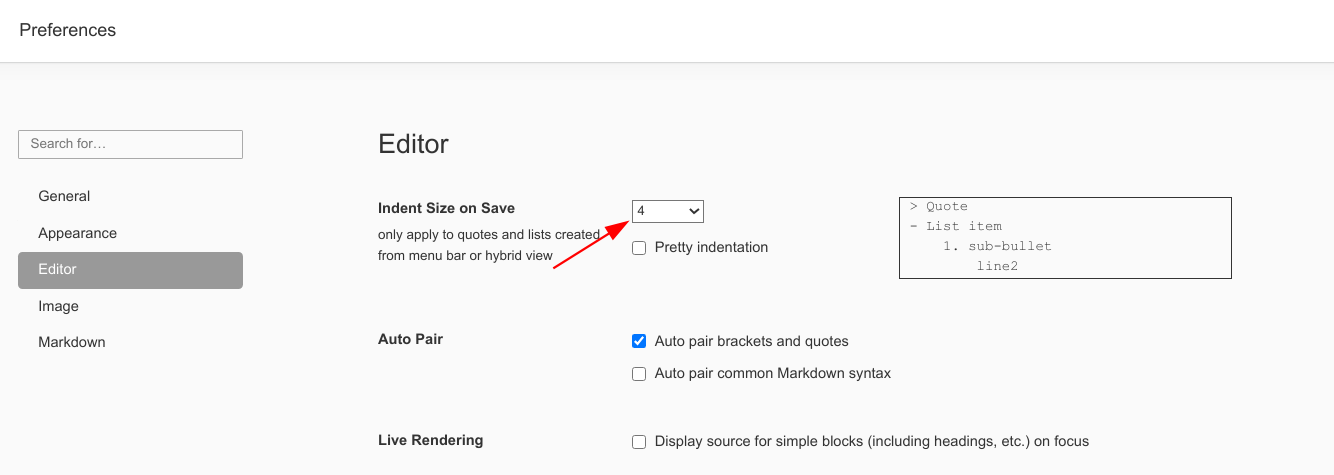This screenshot has height=475, width=1334.
Task: Click the Preferences window title
Action: tap(68, 30)
